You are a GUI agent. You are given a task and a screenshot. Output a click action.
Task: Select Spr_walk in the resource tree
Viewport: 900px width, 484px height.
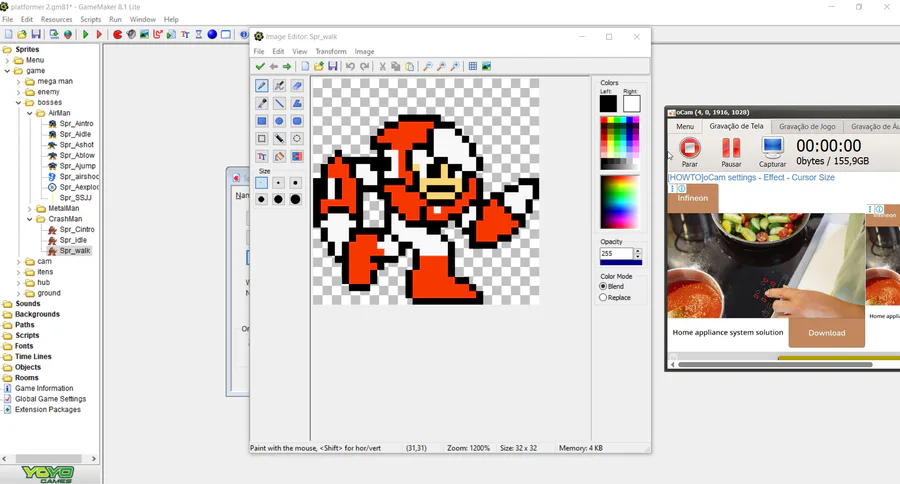pos(75,251)
